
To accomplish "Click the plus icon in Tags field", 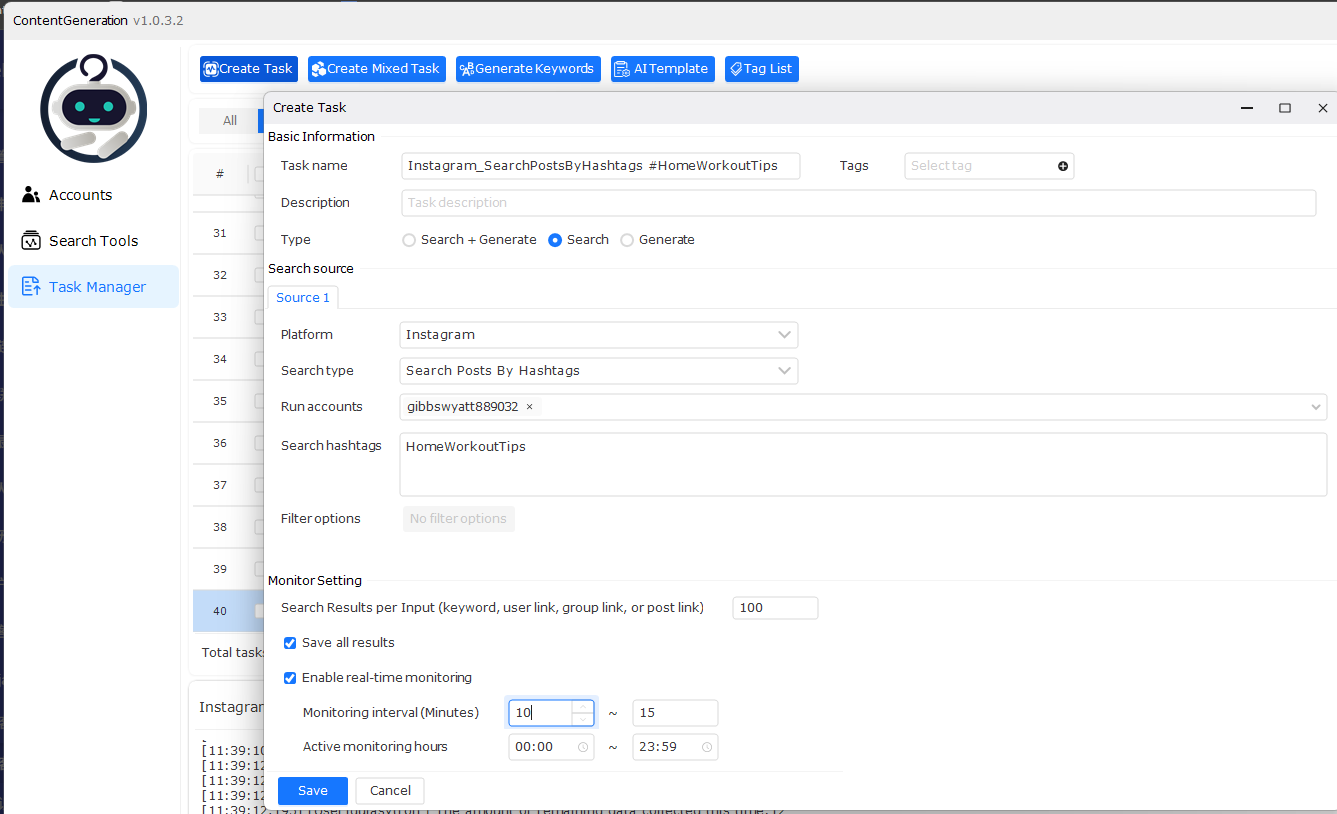I will coord(1062,166).
